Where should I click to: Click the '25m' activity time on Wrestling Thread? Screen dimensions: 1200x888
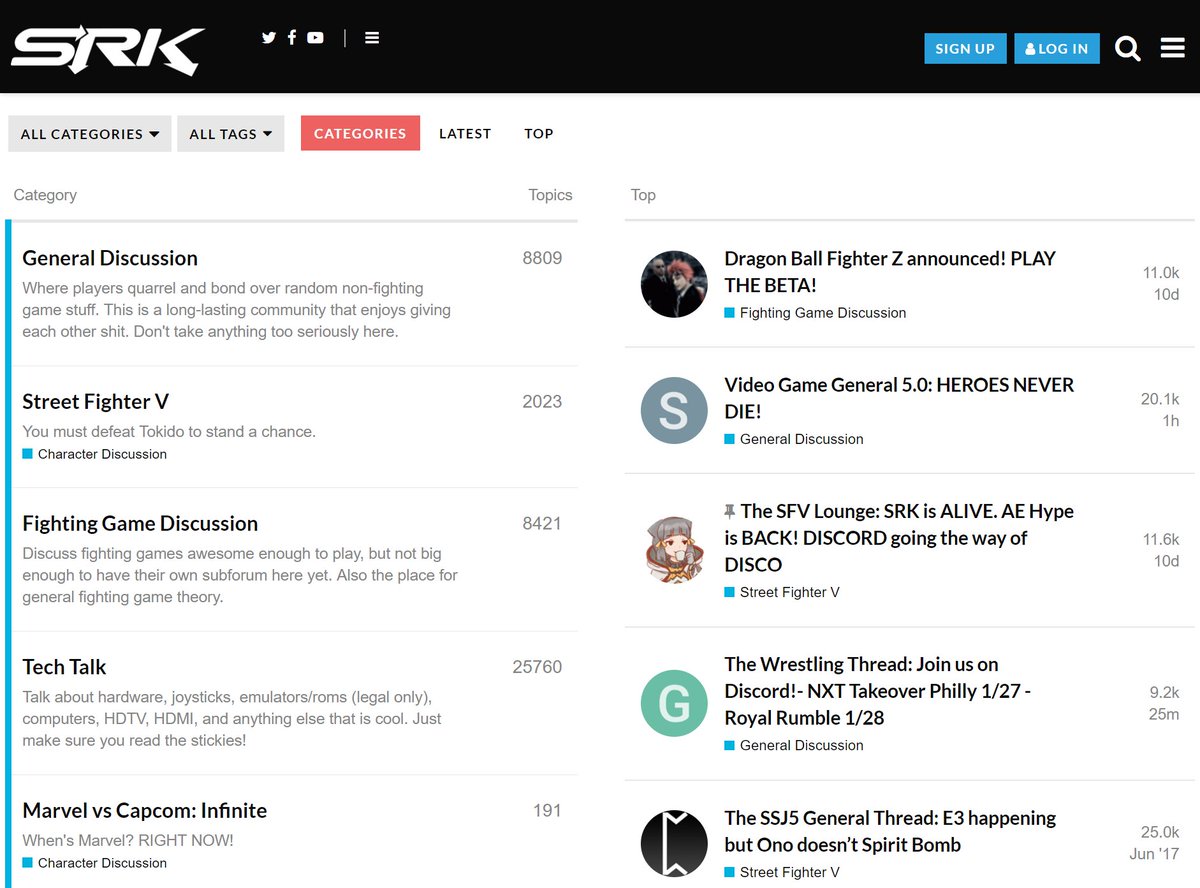[x=1164, y=714]
